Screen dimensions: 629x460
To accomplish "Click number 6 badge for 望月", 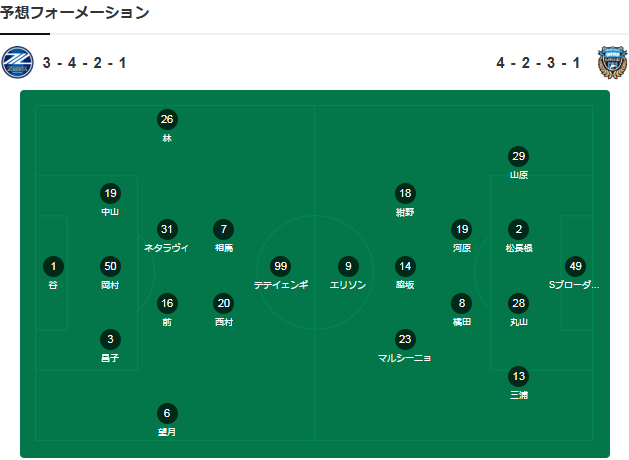I will coord(167,413).
